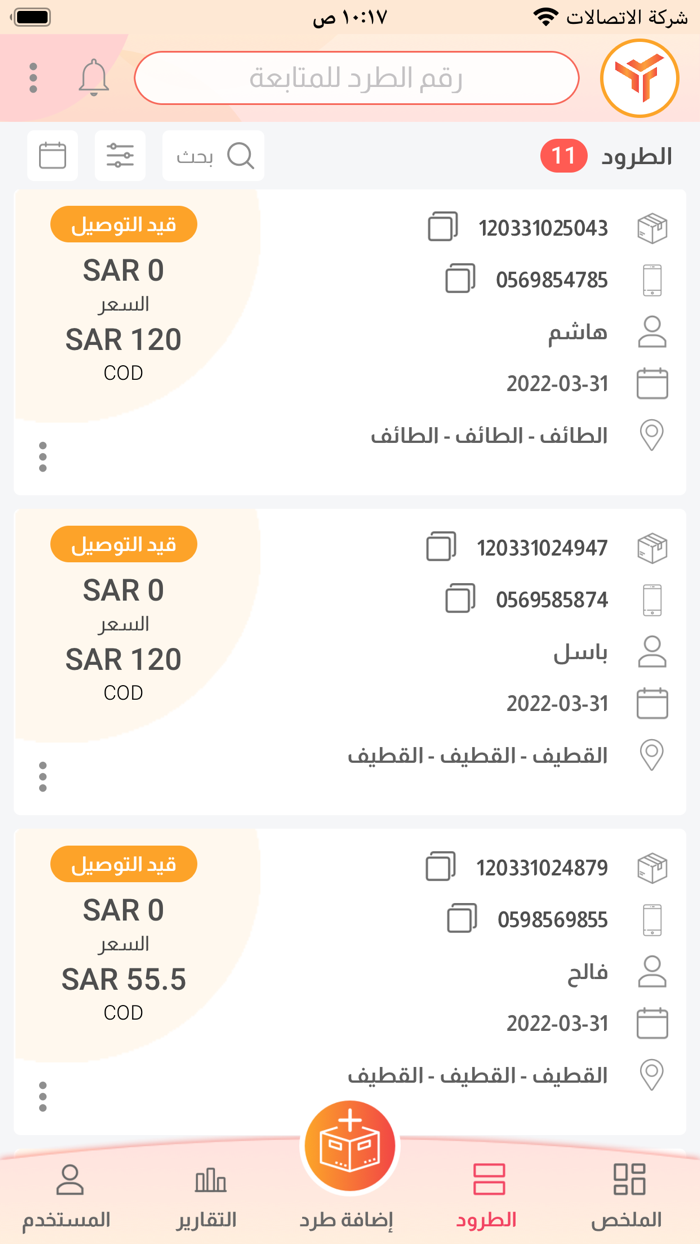The height and width of the screenshot is (1244, 700).
Task: Open the three-dot menu on باسل's parcel card
Action: tap(42, 776)
